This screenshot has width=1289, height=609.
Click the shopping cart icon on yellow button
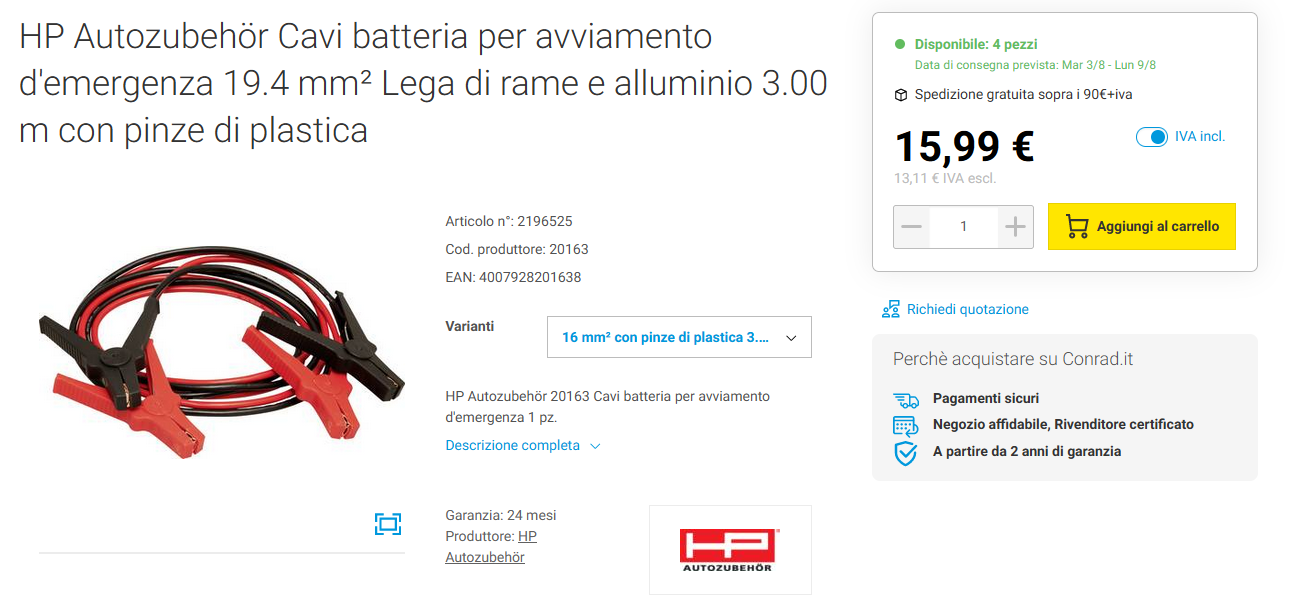[x=1077, y=227]
